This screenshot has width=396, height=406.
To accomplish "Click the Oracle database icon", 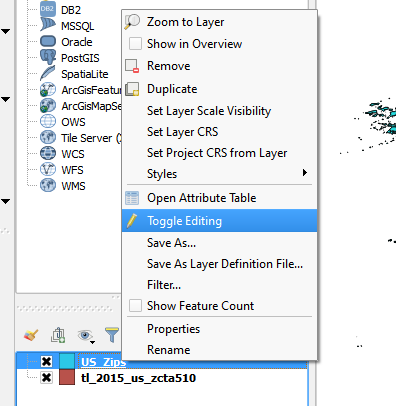I will point(48,41).
